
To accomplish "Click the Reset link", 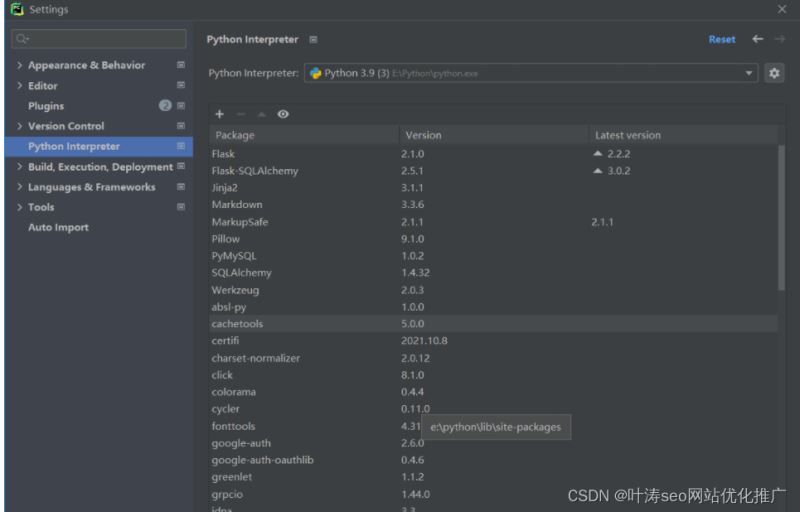I will (x=721, y=39).
